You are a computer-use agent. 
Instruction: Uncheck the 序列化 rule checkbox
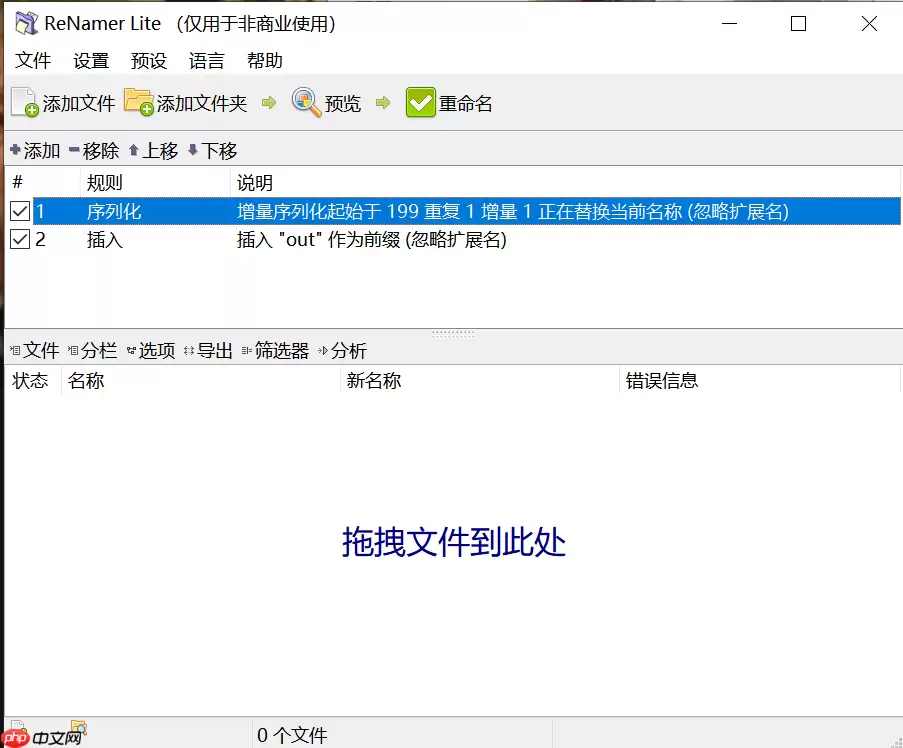pos(17,211)
